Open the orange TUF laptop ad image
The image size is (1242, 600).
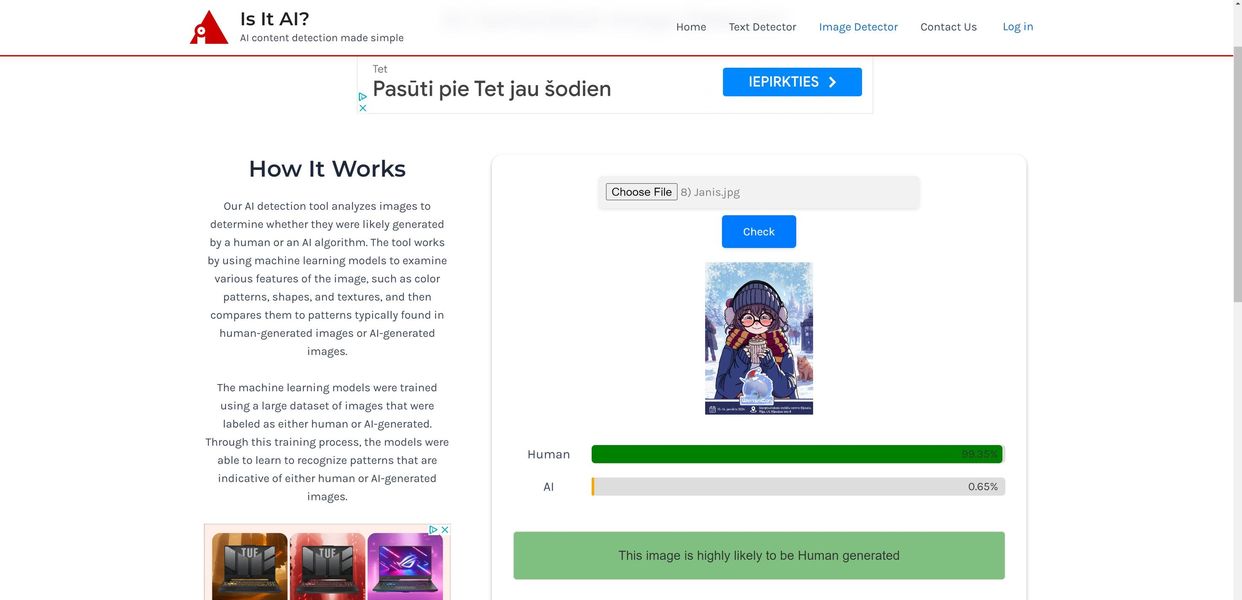click(x=249, y=566)
